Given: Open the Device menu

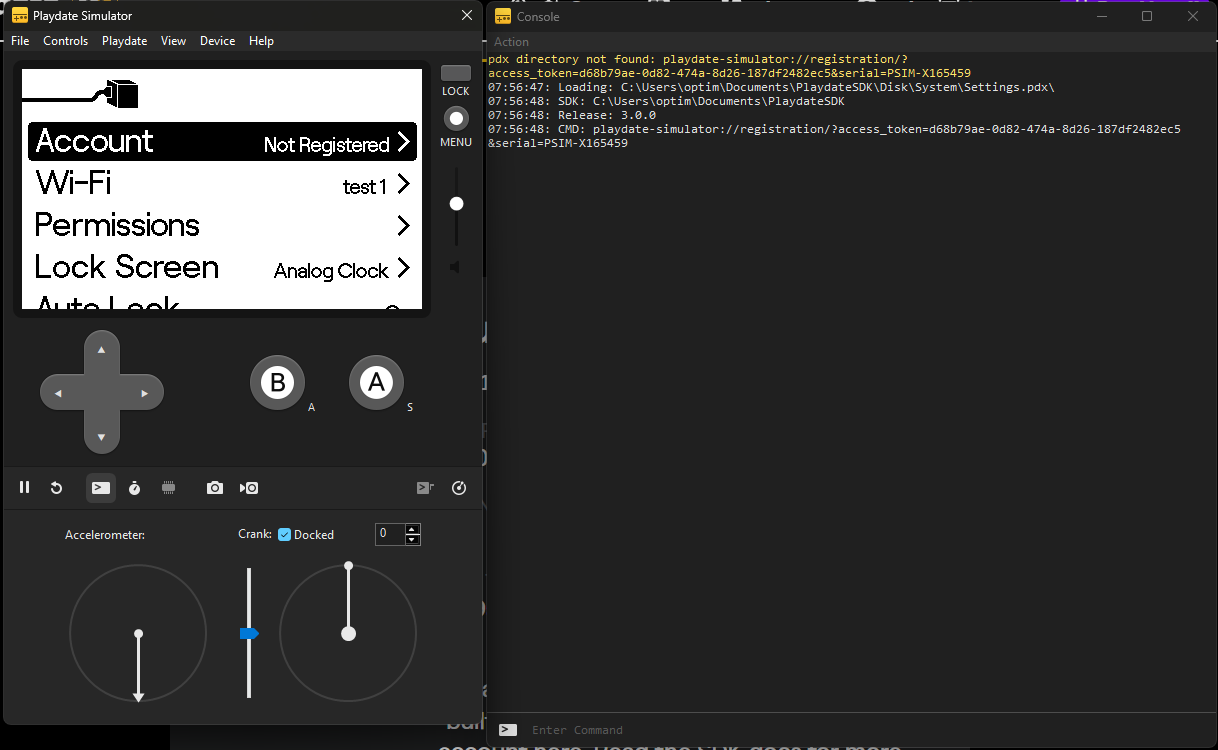Looking at the screenshot, I should click(217, 41).
